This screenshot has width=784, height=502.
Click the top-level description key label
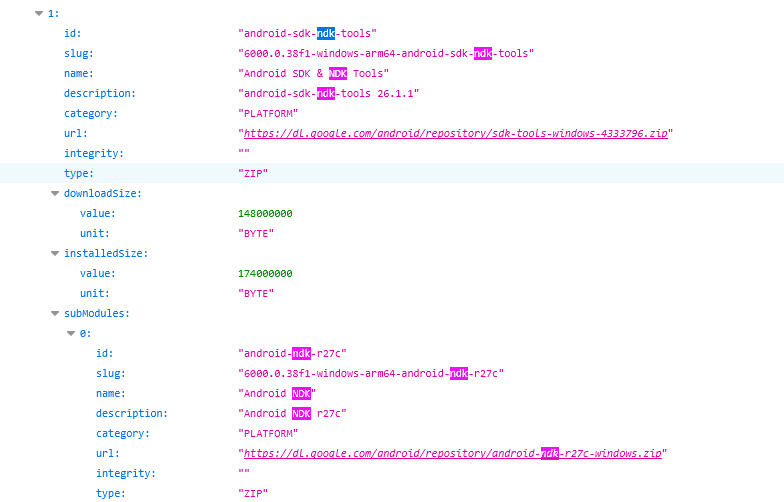click(100, 94)
